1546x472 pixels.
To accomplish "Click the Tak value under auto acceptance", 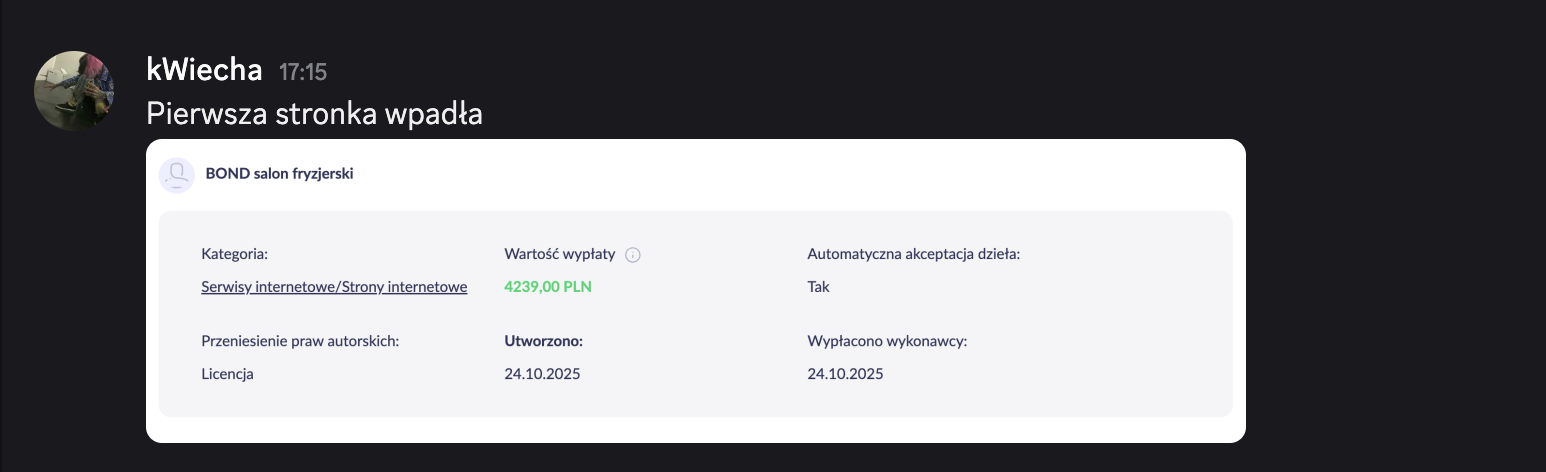I will click(818, 287).
